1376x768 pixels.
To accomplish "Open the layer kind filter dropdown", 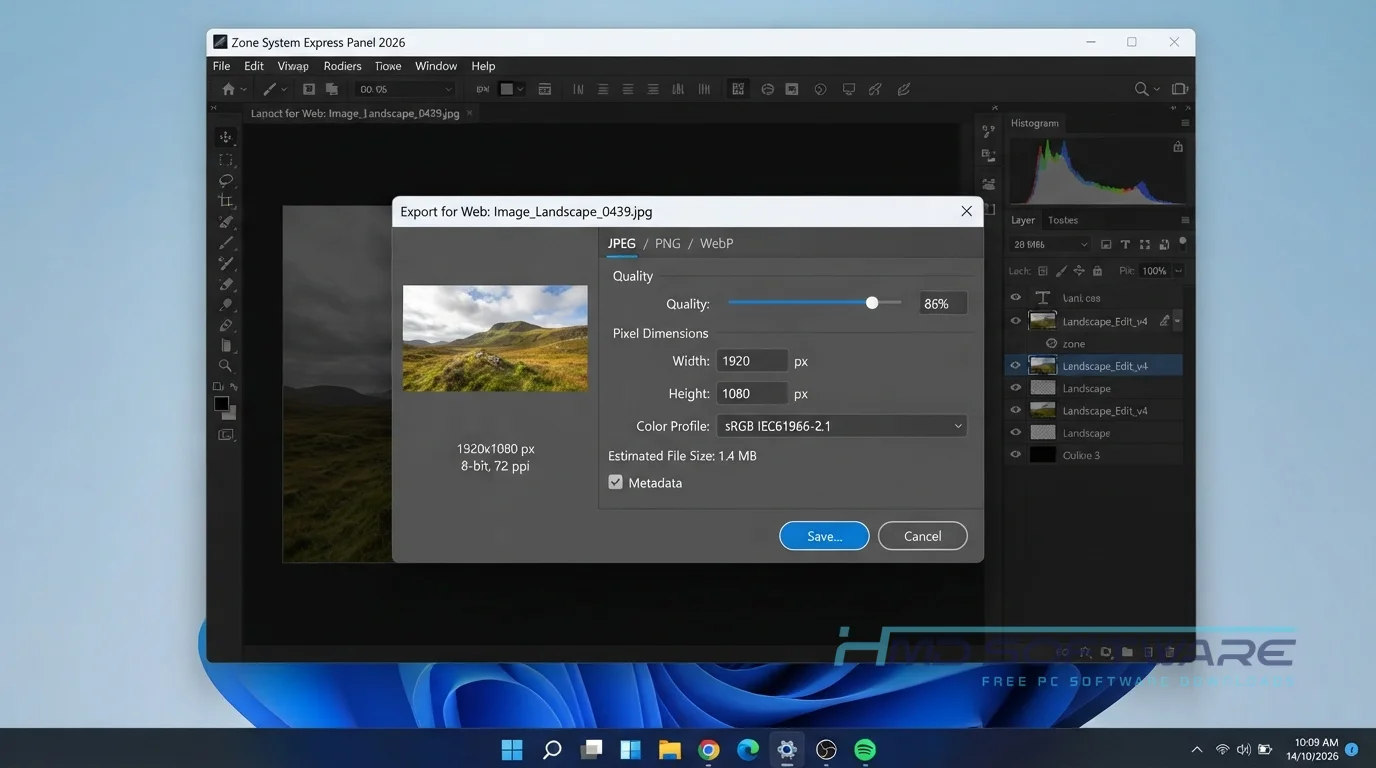I will point(1050,244).
